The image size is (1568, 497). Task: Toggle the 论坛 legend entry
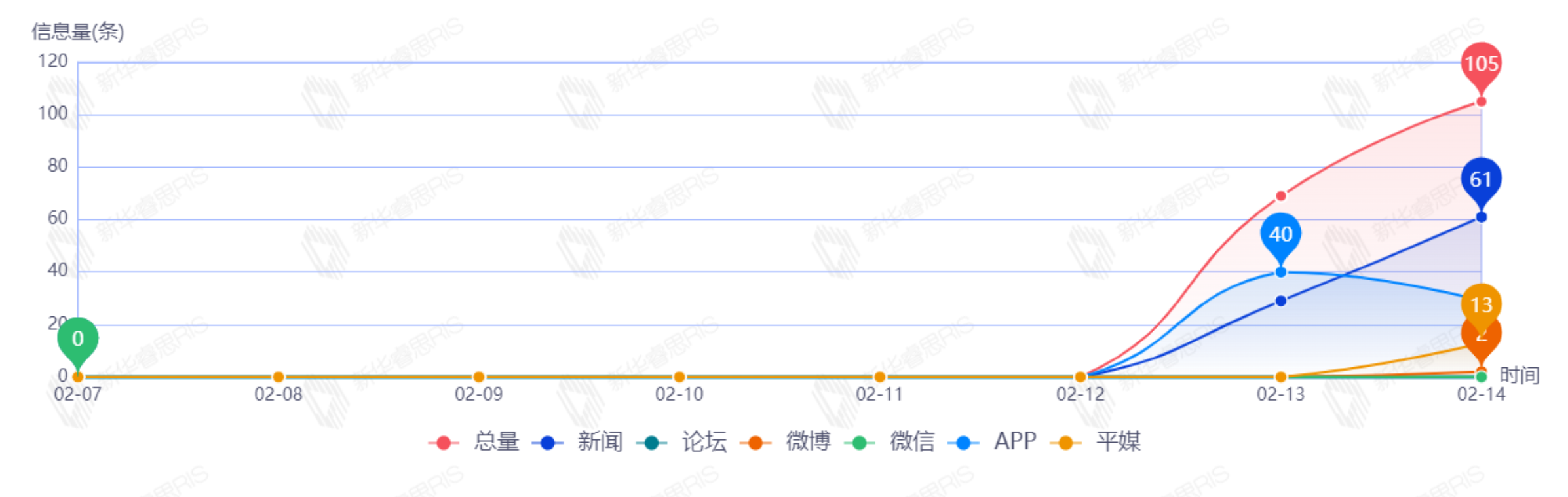pyautogui.click(x=681, y=442)
